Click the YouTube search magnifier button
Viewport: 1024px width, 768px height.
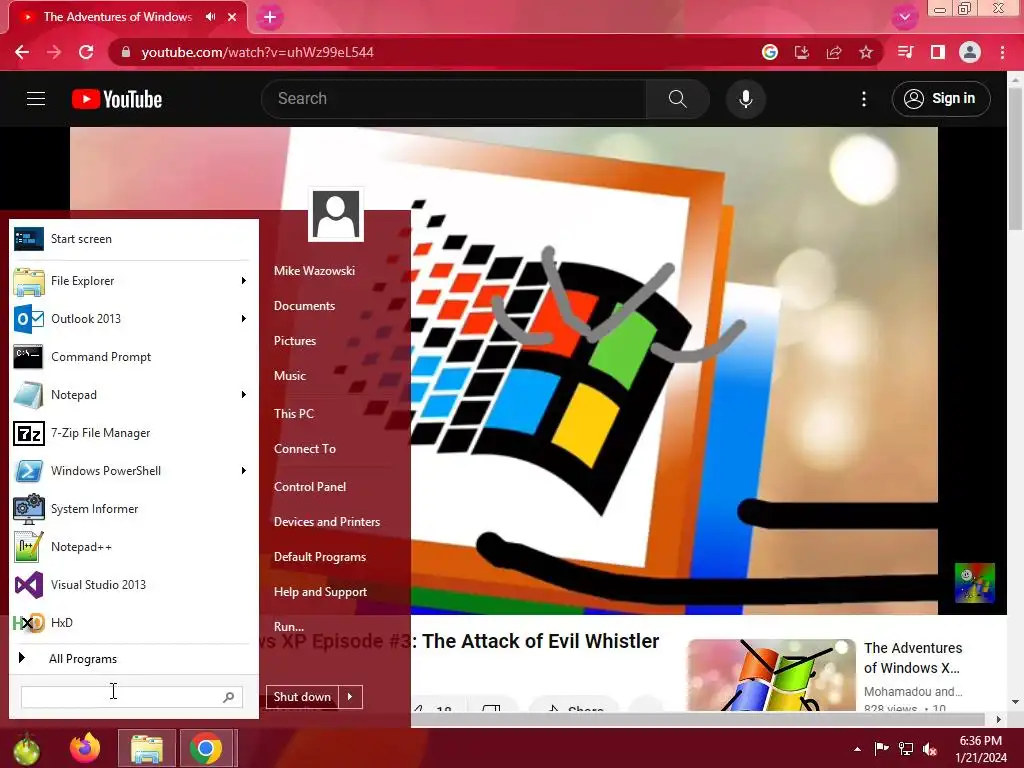tap(678, 99)
